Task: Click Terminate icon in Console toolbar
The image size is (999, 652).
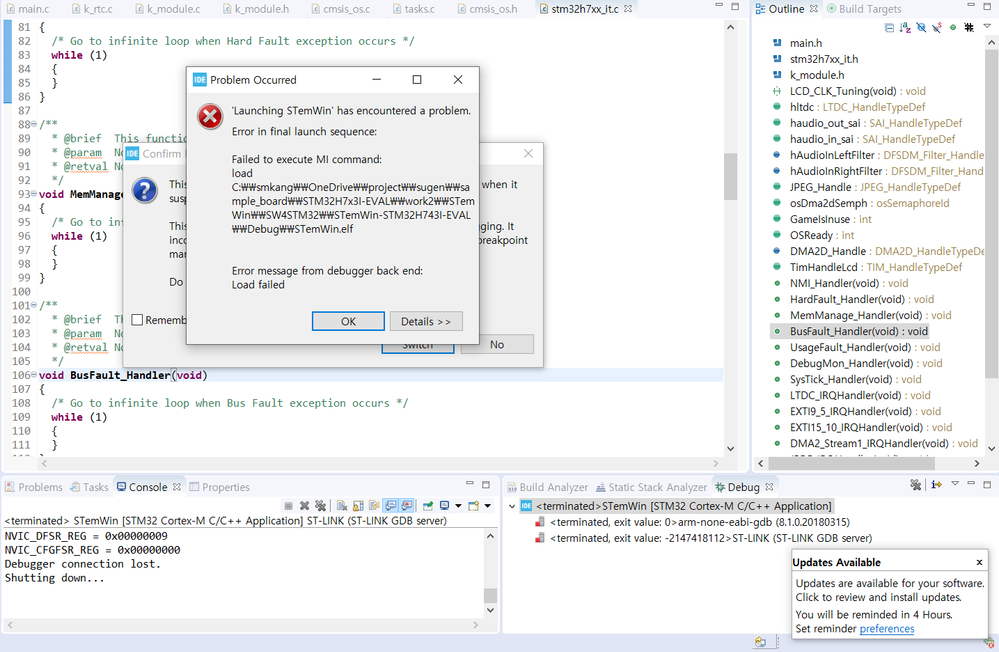Action: (x=289, y=505)
